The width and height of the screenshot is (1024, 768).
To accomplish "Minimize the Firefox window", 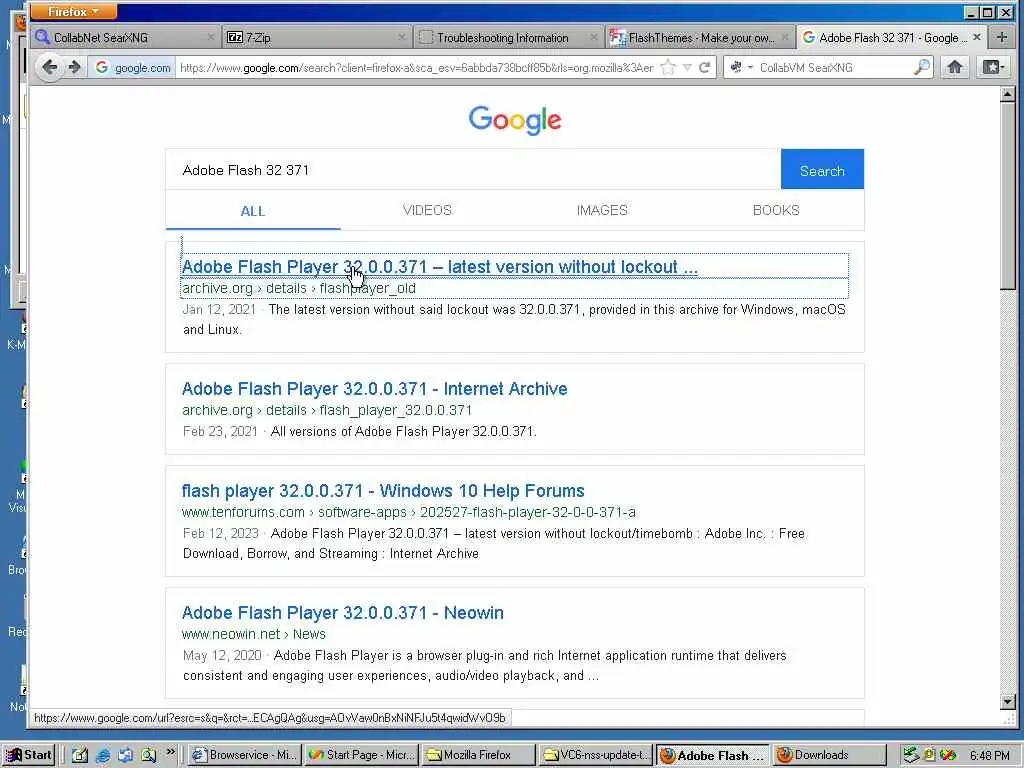I will (x=972, y=12).
